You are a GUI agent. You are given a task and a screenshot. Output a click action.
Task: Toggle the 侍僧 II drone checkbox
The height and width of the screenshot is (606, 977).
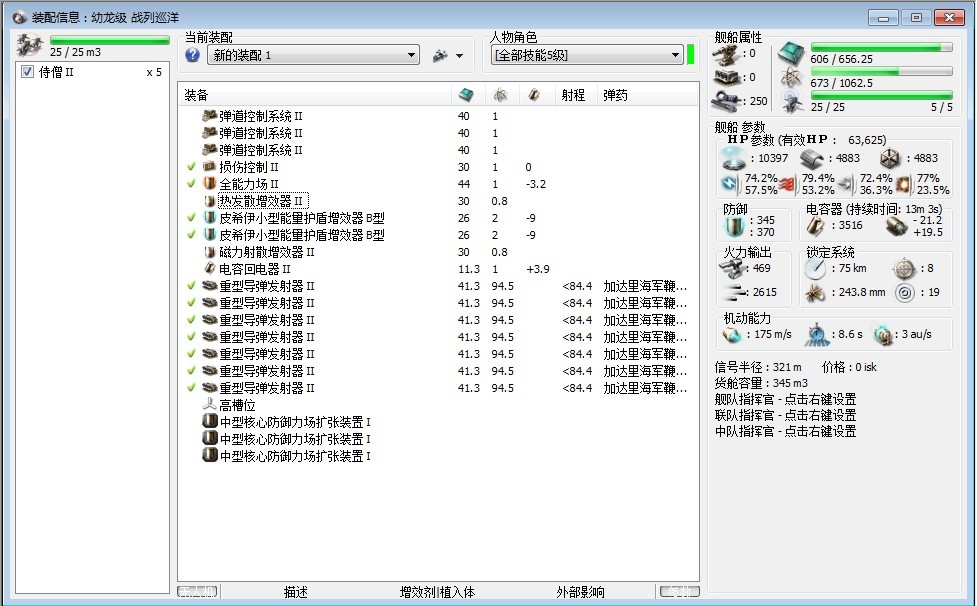click(x=27, y=72)
